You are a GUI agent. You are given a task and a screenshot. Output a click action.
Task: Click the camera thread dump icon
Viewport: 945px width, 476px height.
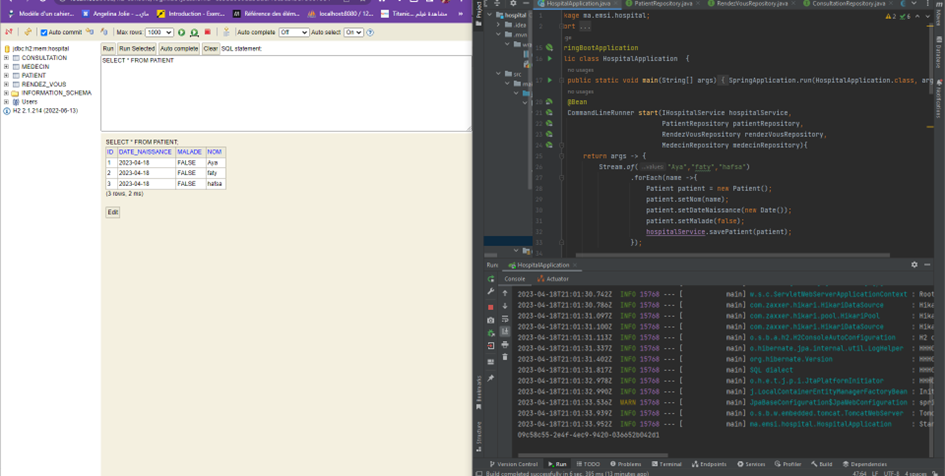click(491, 321)
